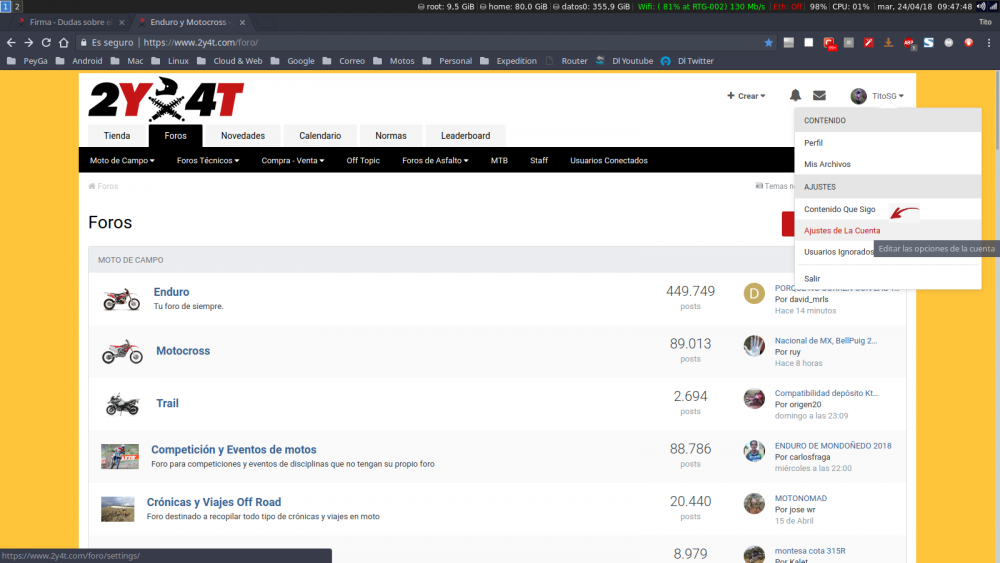
Task: Select Mis Archivos in the user menu
Action: click(888, 165)
